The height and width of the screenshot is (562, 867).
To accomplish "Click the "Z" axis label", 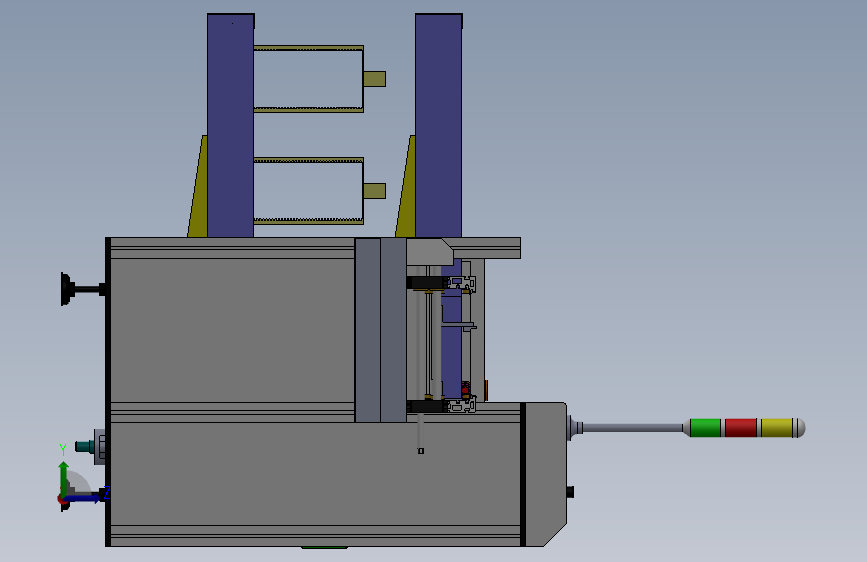I will (x=107, y=492).
